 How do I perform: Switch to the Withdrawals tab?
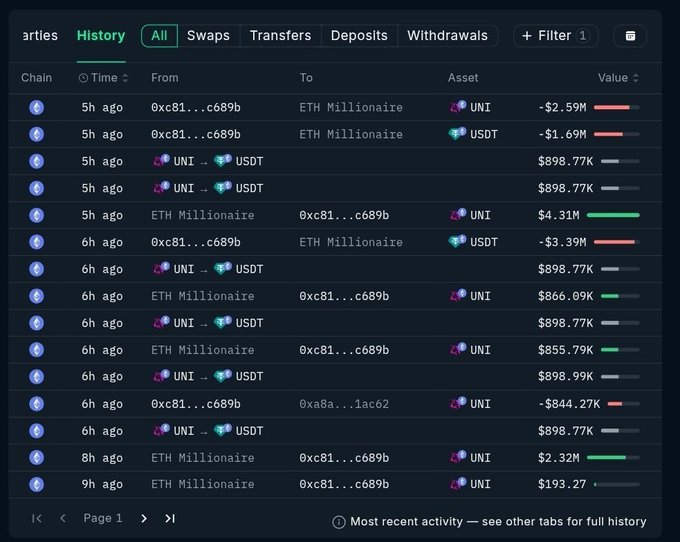click(x=447, y=36)
